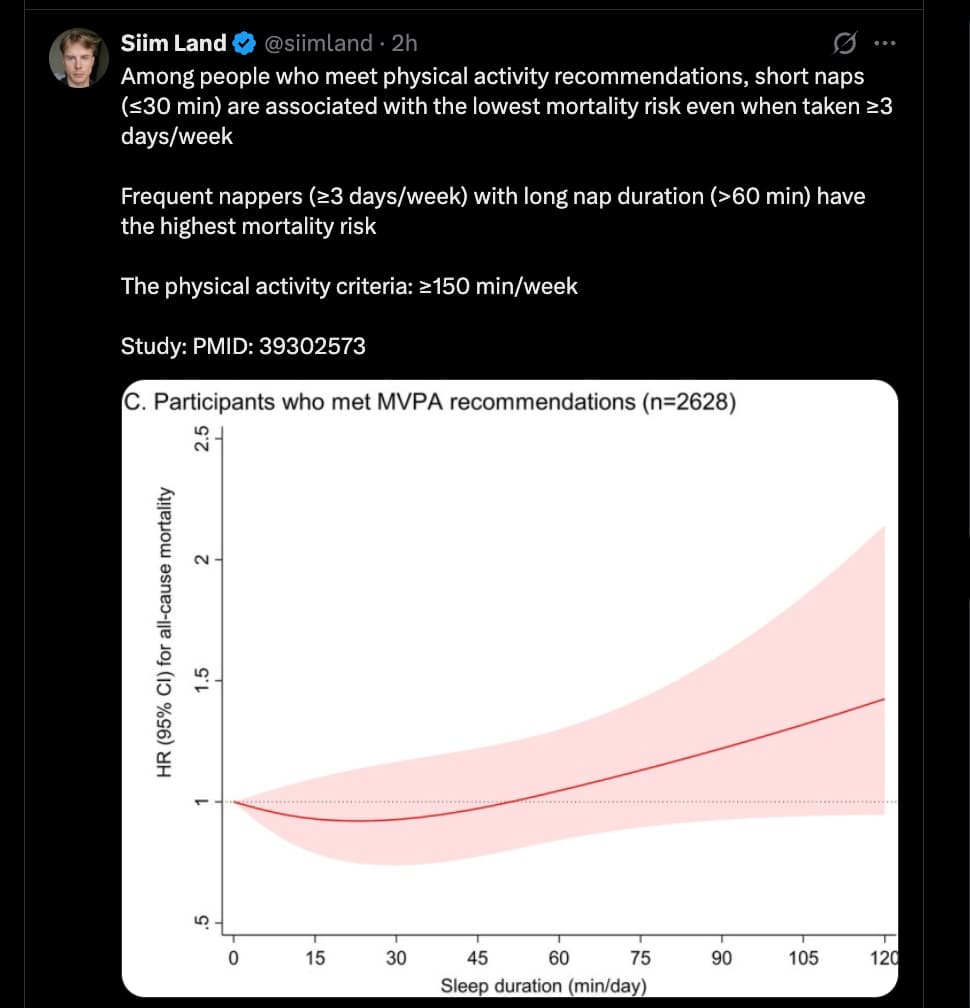Click the 2.5 tick on y-axis

(x=201, y=438)
